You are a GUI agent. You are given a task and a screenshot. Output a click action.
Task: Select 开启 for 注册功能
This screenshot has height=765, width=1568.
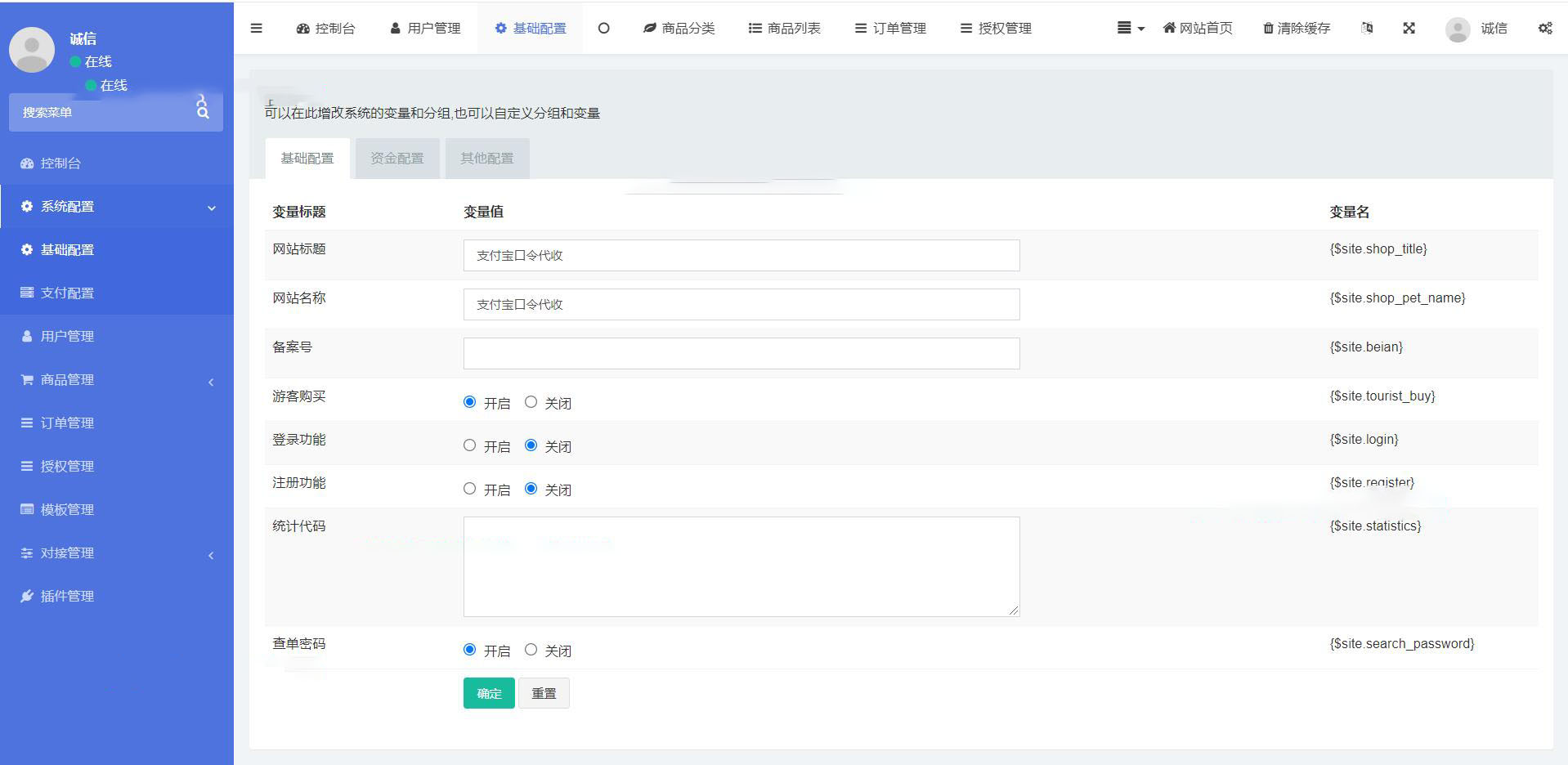point(469,489)
